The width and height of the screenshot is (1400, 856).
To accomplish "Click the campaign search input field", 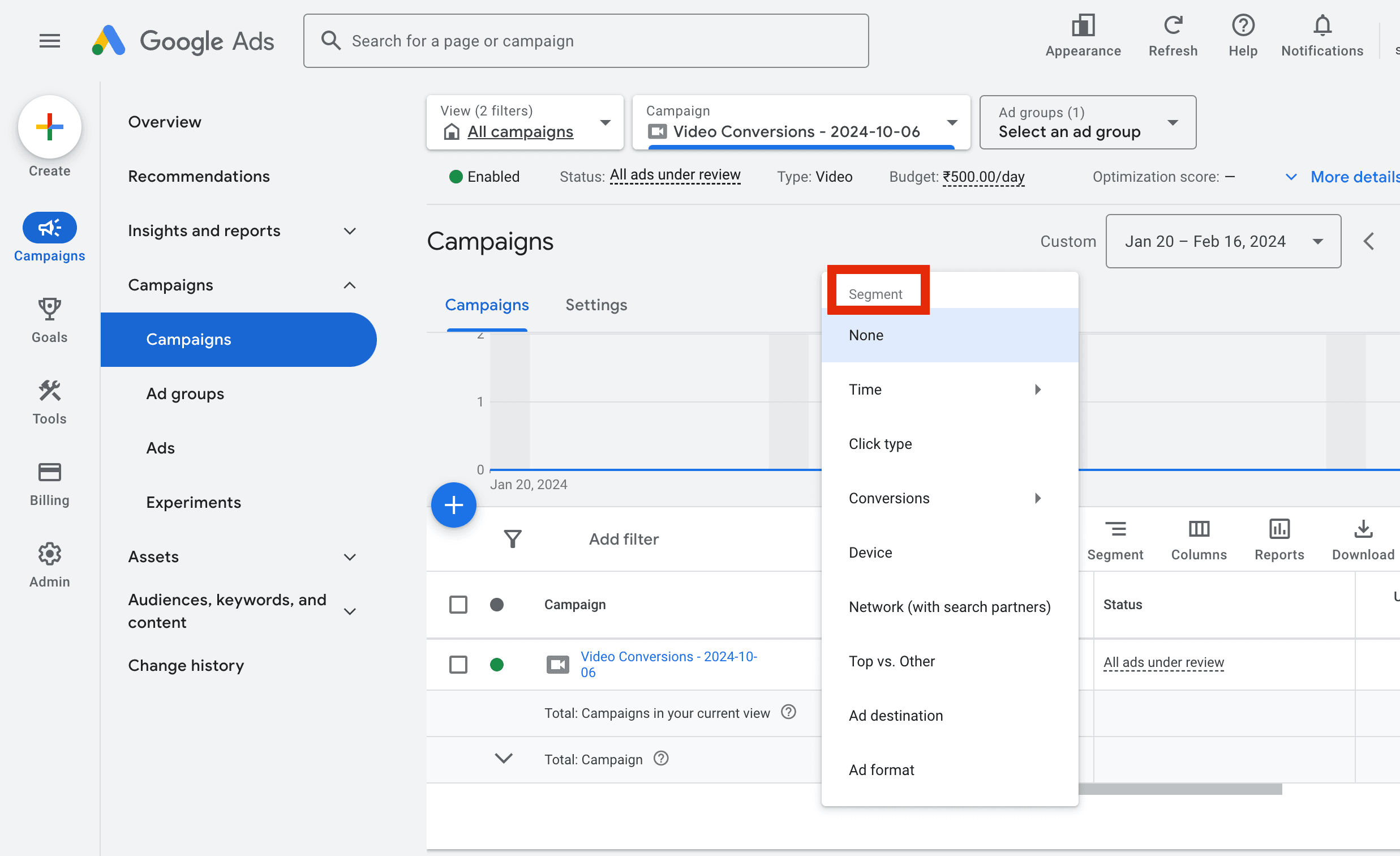I will (585, 41).
